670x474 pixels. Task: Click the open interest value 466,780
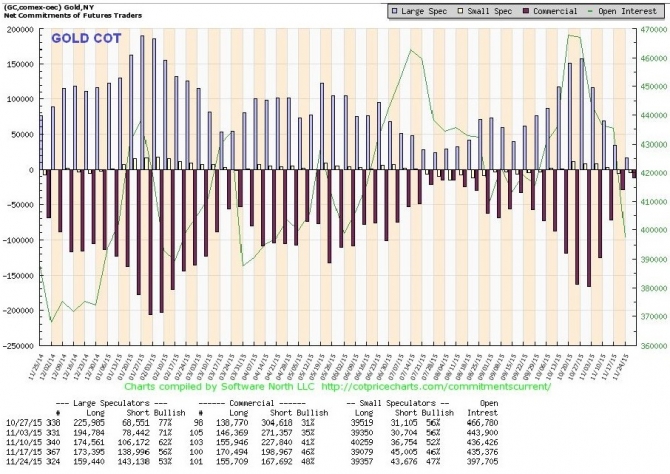[x=482, y=423]
